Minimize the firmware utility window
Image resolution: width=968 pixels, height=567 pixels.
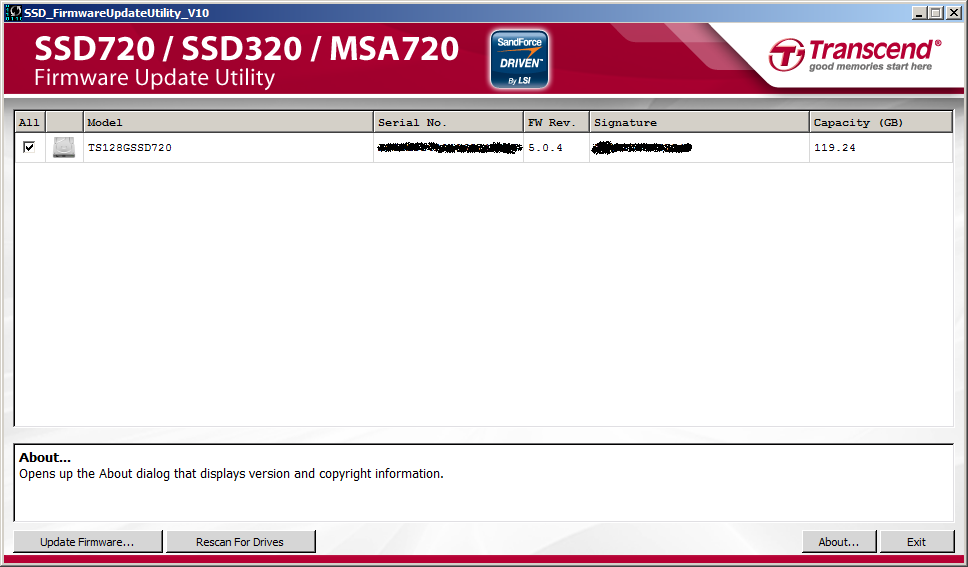pyautogui.click(x=919, y=12)
